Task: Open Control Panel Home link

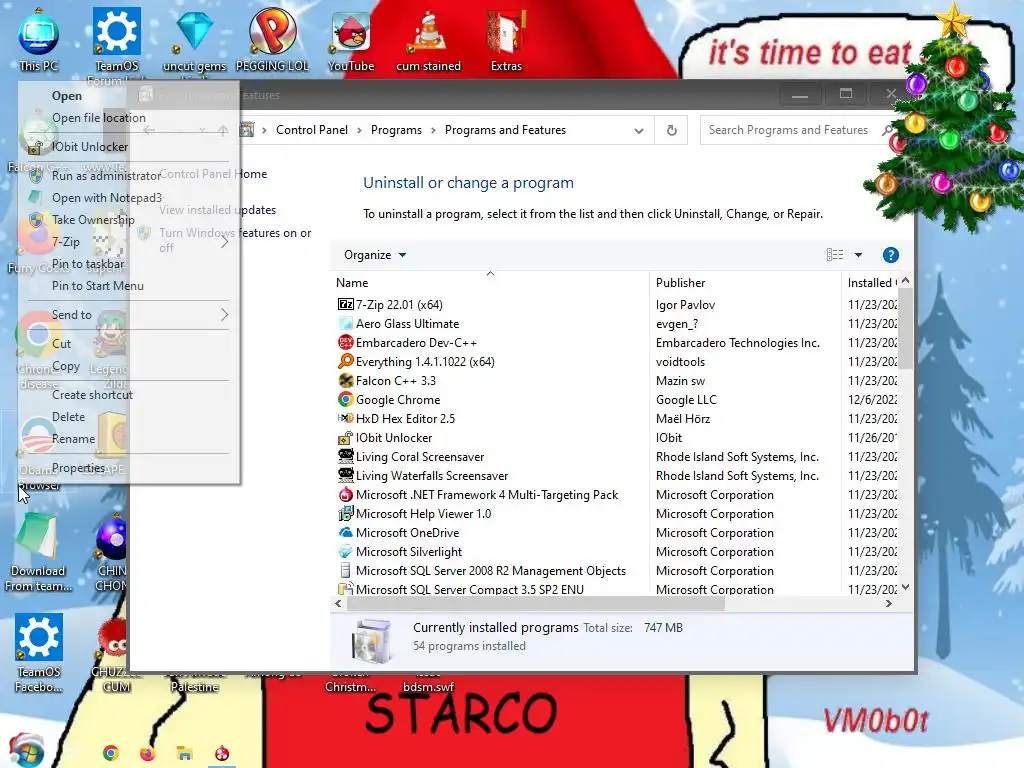Action: 214,174
